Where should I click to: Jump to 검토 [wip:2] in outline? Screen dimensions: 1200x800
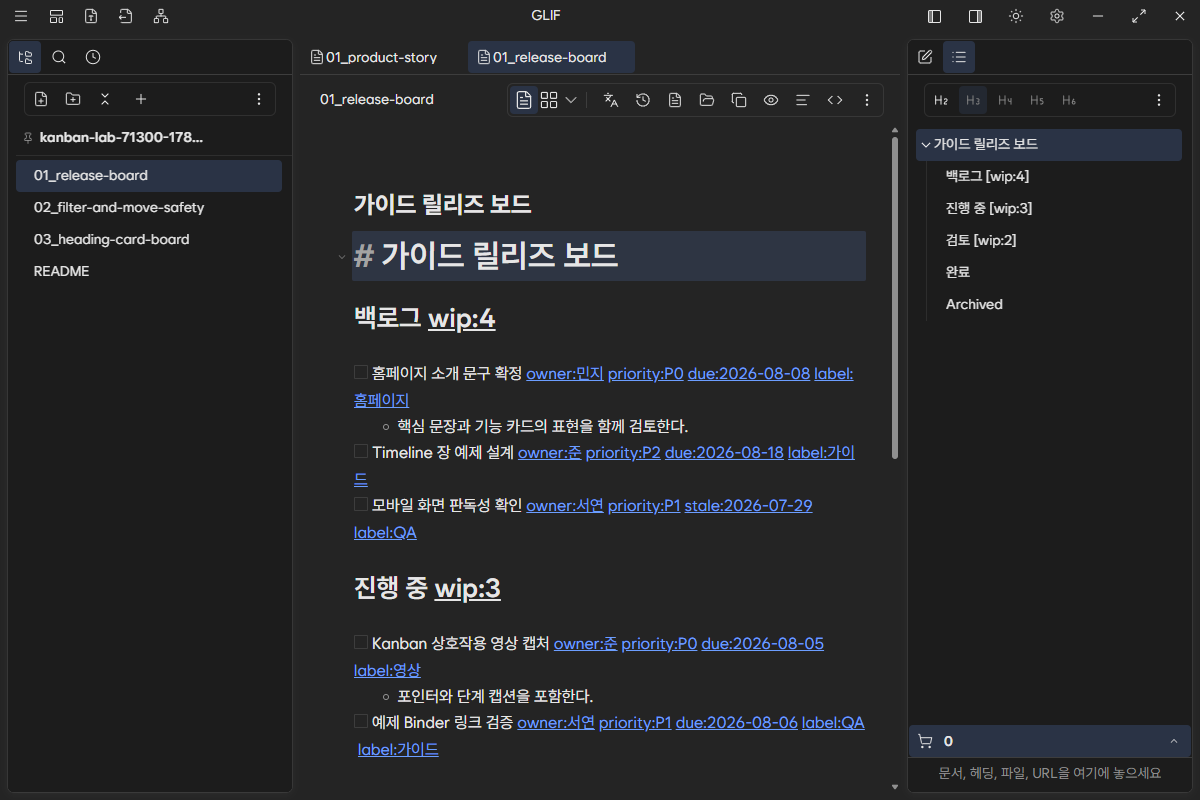(981, 240)
